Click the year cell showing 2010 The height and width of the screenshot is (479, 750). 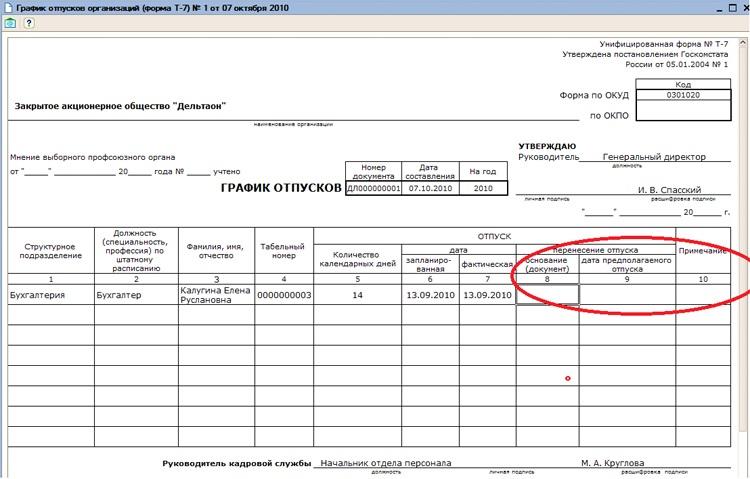[x=483, y=187]
